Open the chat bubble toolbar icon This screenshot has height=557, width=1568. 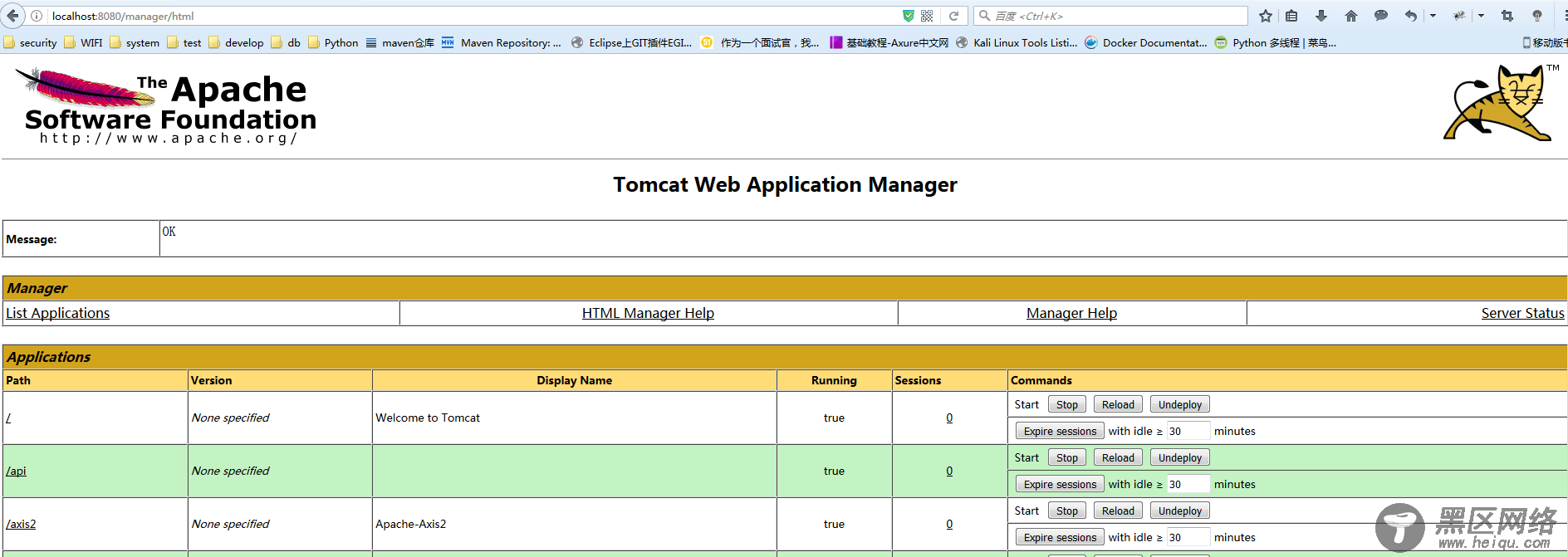(x=1381, y=16)
